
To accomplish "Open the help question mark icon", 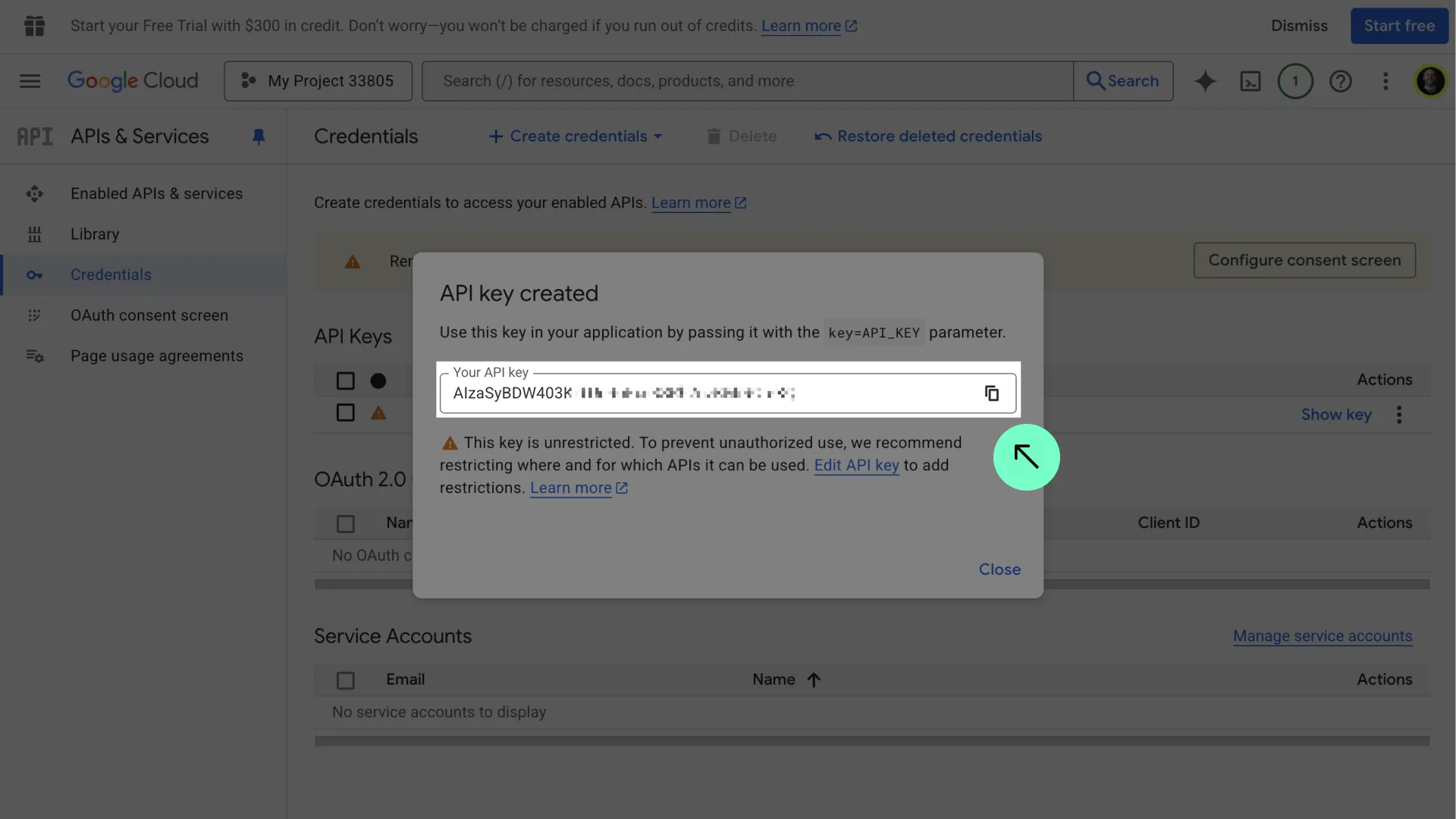I will pyautogui.click(x=1340, y=81).
